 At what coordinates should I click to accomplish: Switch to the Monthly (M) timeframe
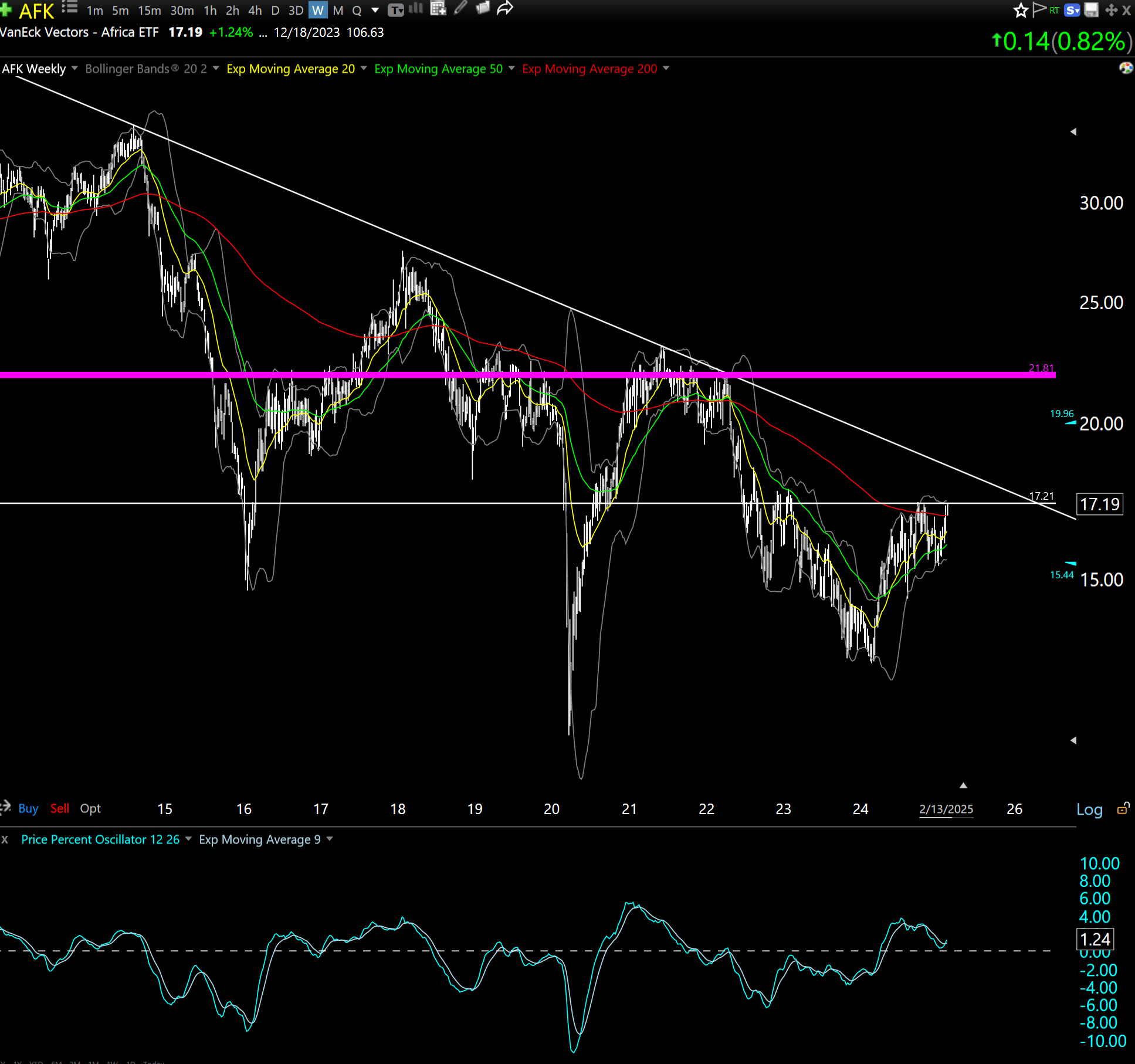(337, 10)
